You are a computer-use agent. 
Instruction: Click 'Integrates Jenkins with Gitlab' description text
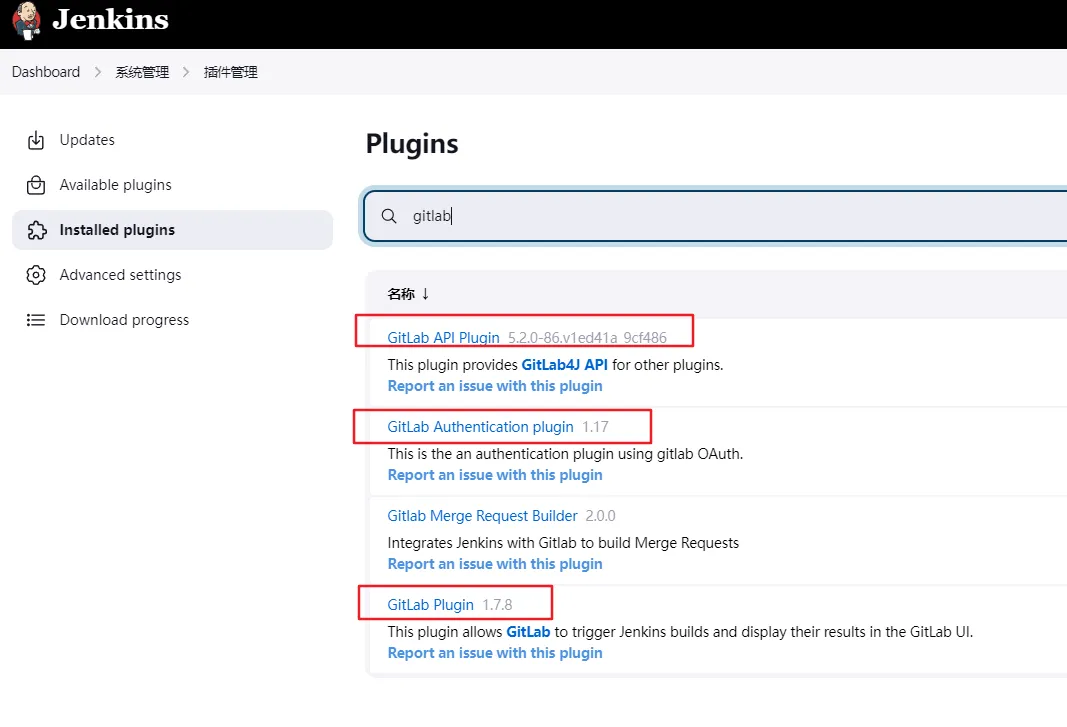click(x=563, y=543)
